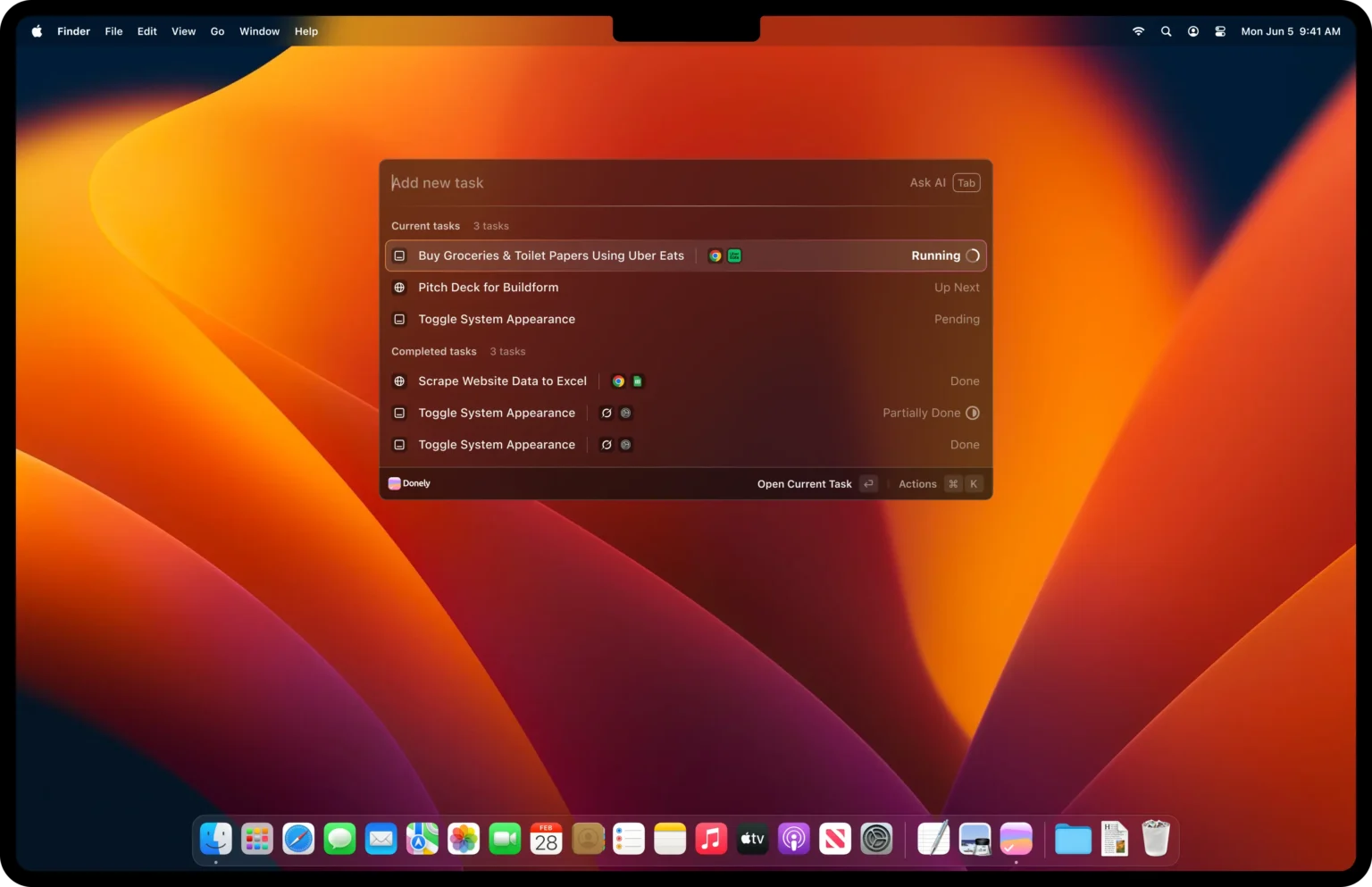Open Music from the Dock
This screenshot has height=887, width=1372.
tap(711, 839)
